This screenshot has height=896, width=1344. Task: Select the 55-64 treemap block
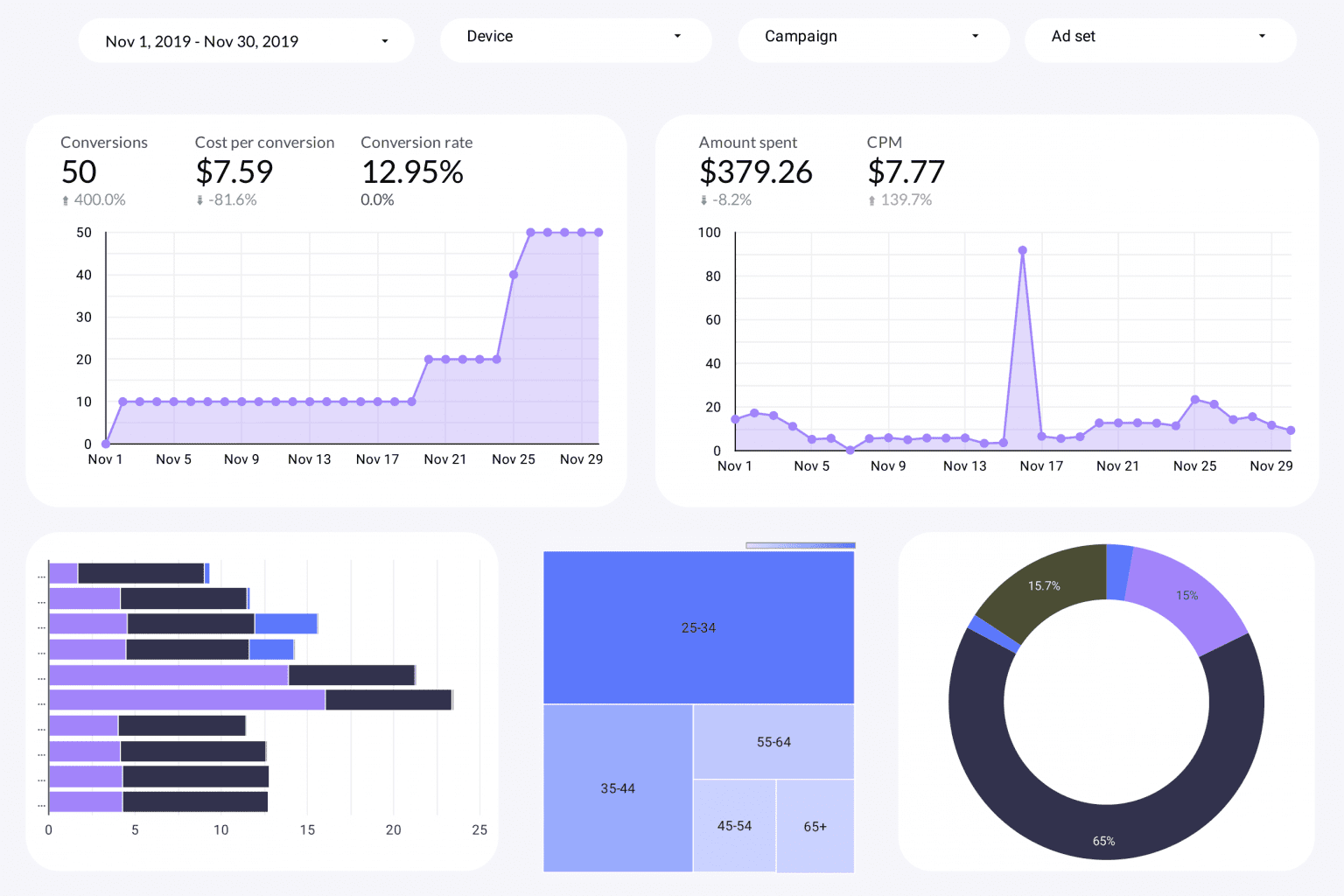773,742
